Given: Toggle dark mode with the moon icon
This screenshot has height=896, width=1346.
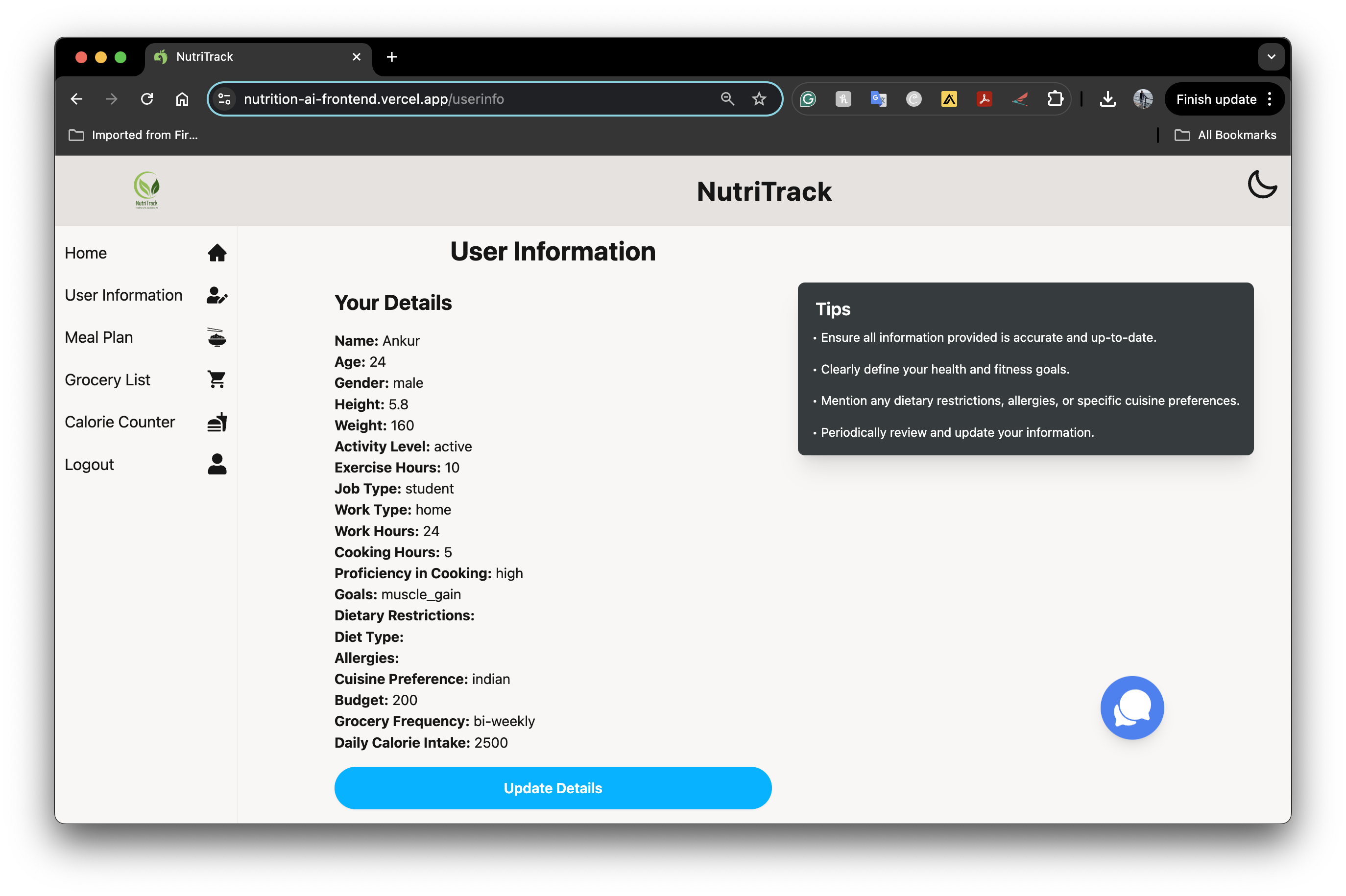Looking at the screenshot, I should click(x=1261, y=185).
